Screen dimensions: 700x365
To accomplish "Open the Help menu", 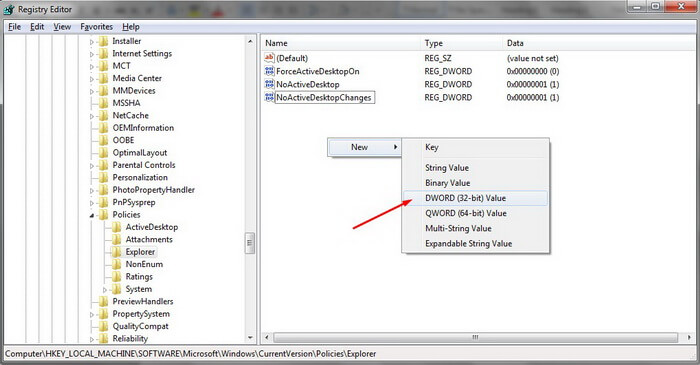I will coord(131,27).
